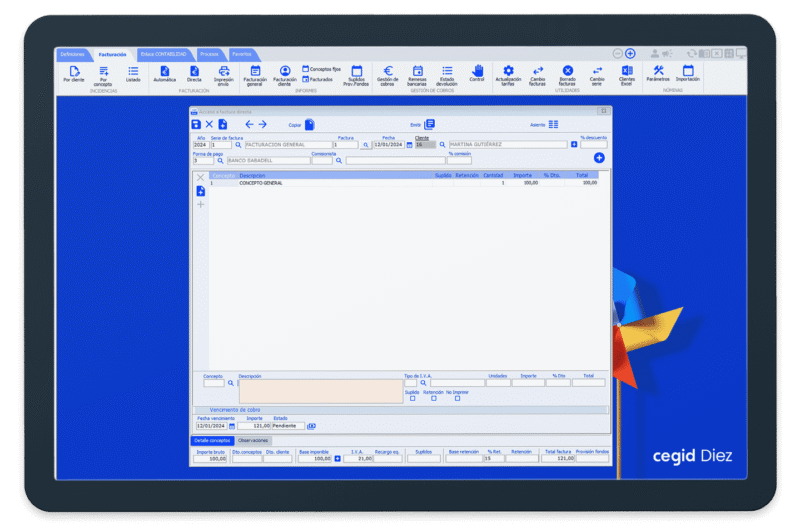Viewport: 800px width, 528px height.
Task: Go to previous invoice with left arrow
Action: pyautogui.click(x=249, y=124)
